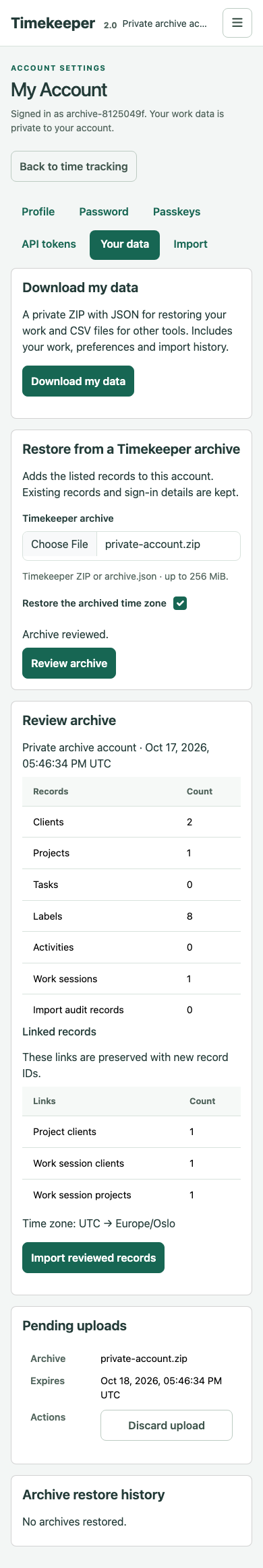The image size is (263, 1568).
Task: Click pending upload archive name private-account.zip
Action: [144, 1359]
